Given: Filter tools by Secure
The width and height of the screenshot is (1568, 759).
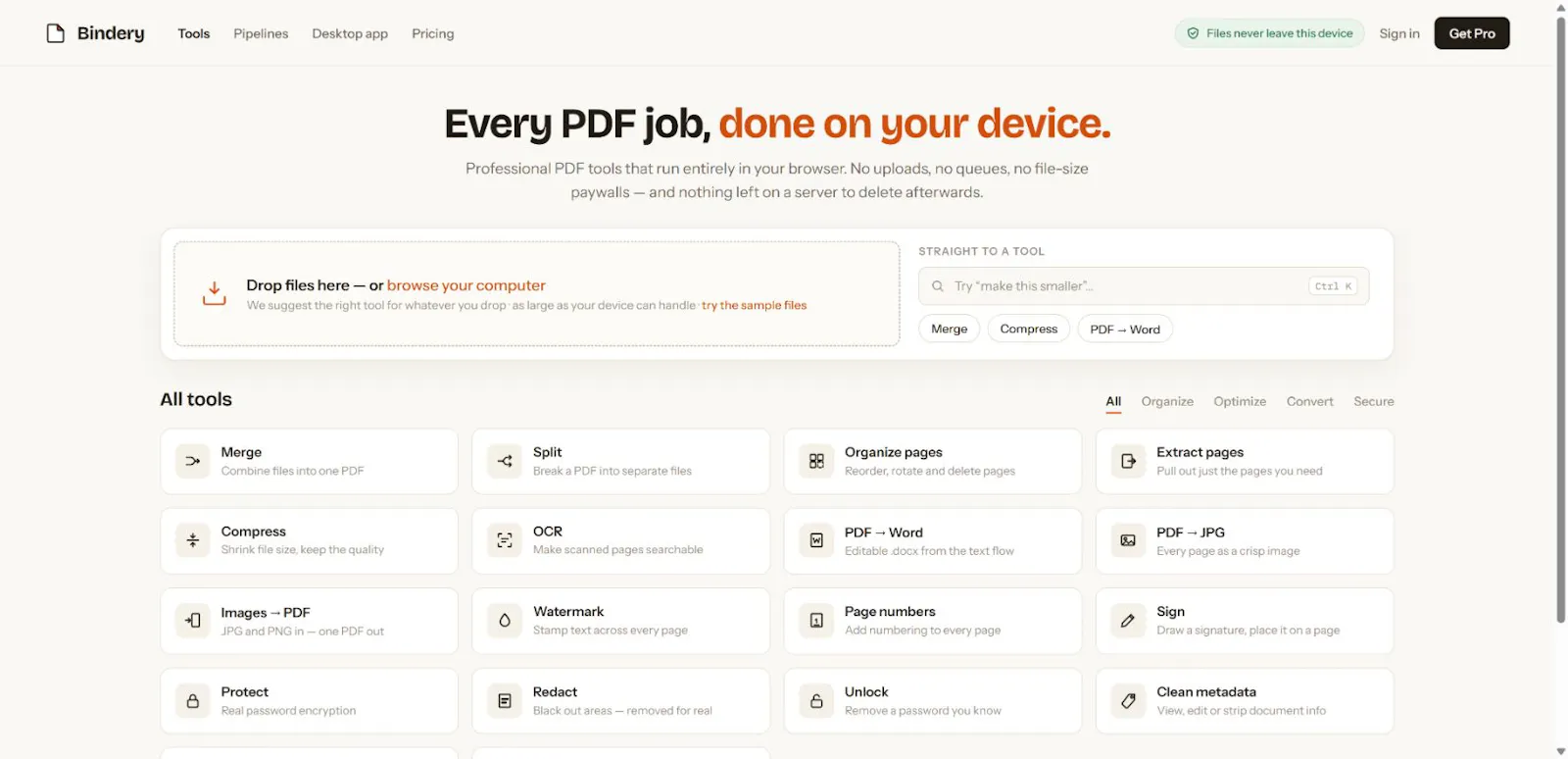Looking at the screenshot, I should pyautogui.click(x=1374, y=401).
